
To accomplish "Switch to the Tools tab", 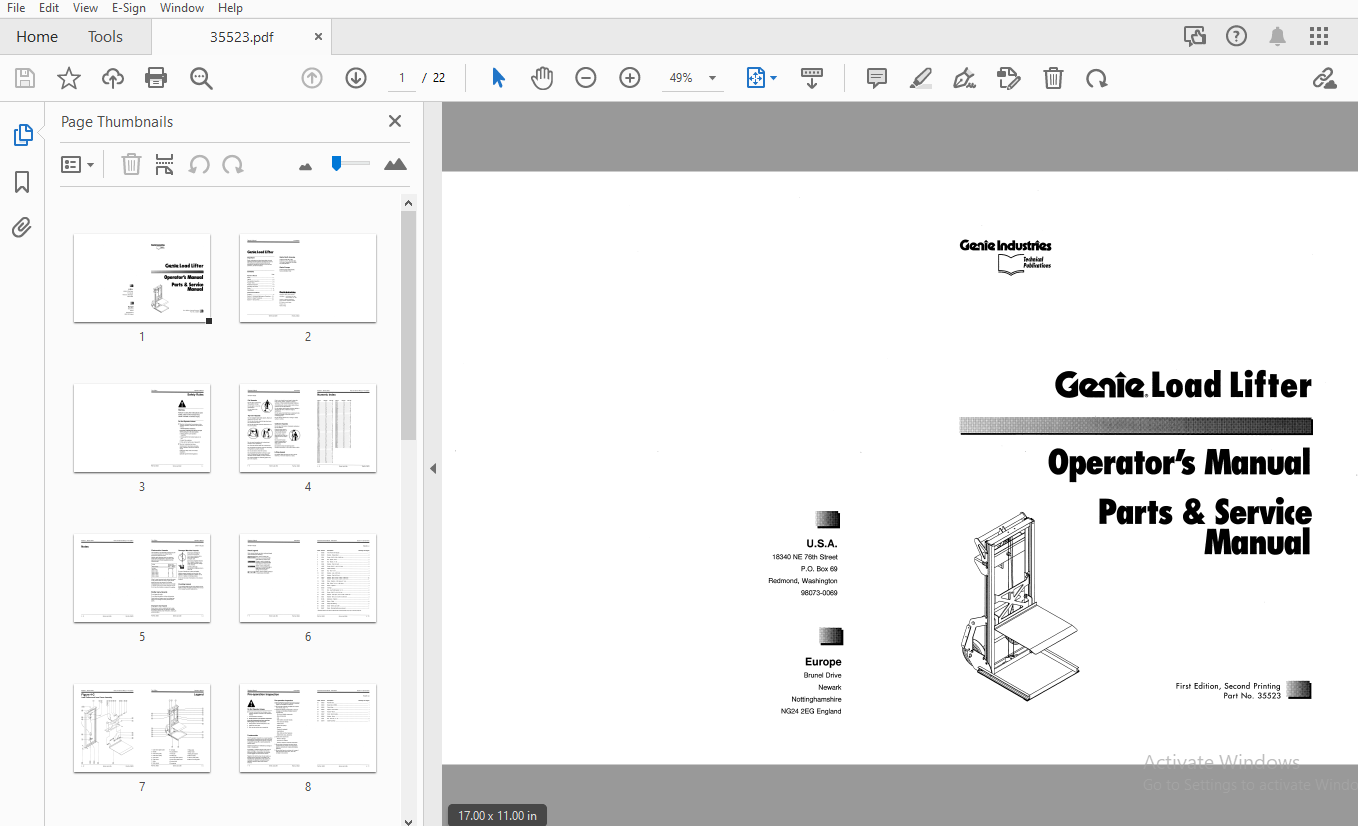I will click(105, 37).
